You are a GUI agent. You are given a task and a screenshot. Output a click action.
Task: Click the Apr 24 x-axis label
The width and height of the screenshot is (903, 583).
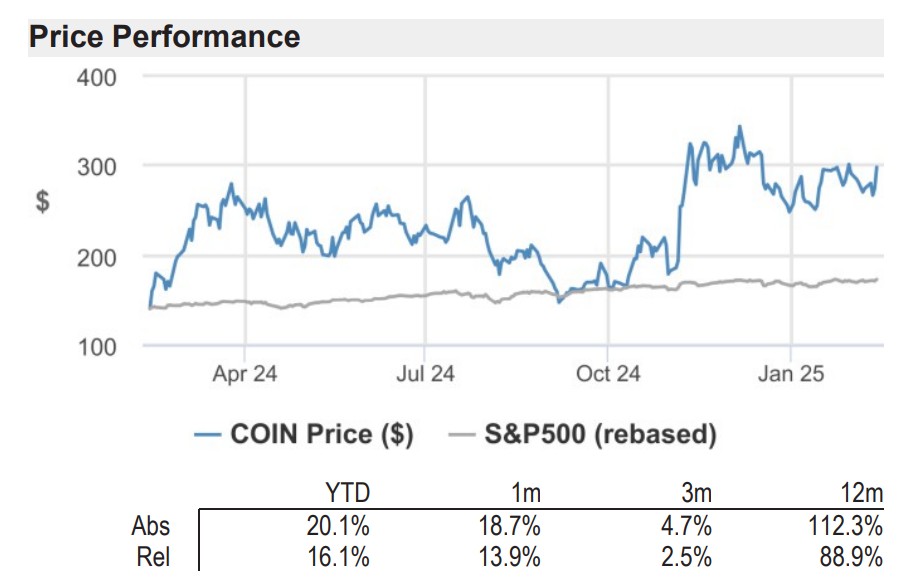(245, 374)
